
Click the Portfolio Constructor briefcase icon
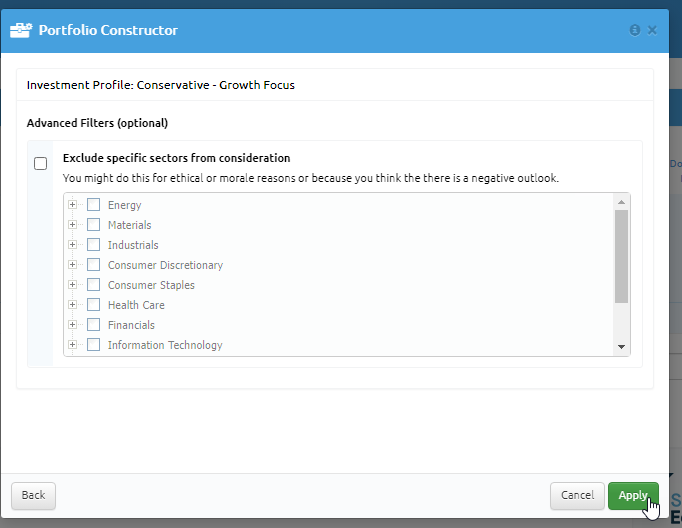(21, 30)
